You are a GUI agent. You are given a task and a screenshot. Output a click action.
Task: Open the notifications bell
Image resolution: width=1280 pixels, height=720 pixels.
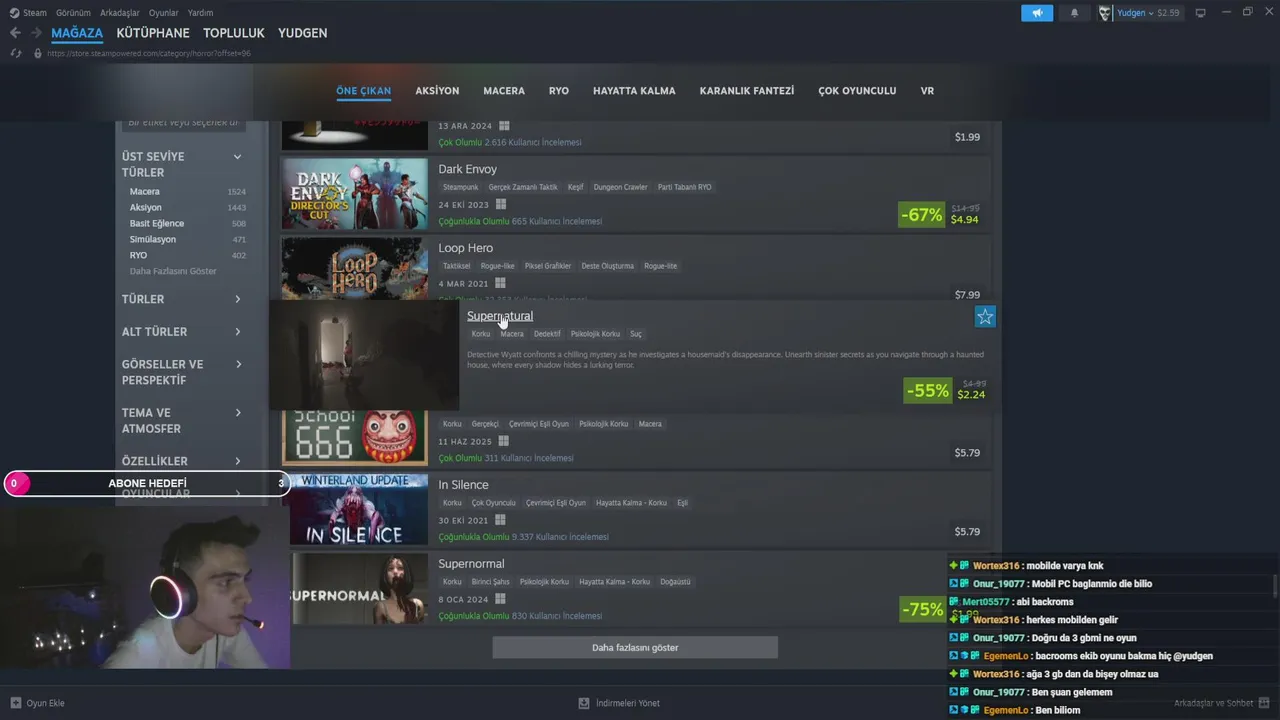(1075, 13)
